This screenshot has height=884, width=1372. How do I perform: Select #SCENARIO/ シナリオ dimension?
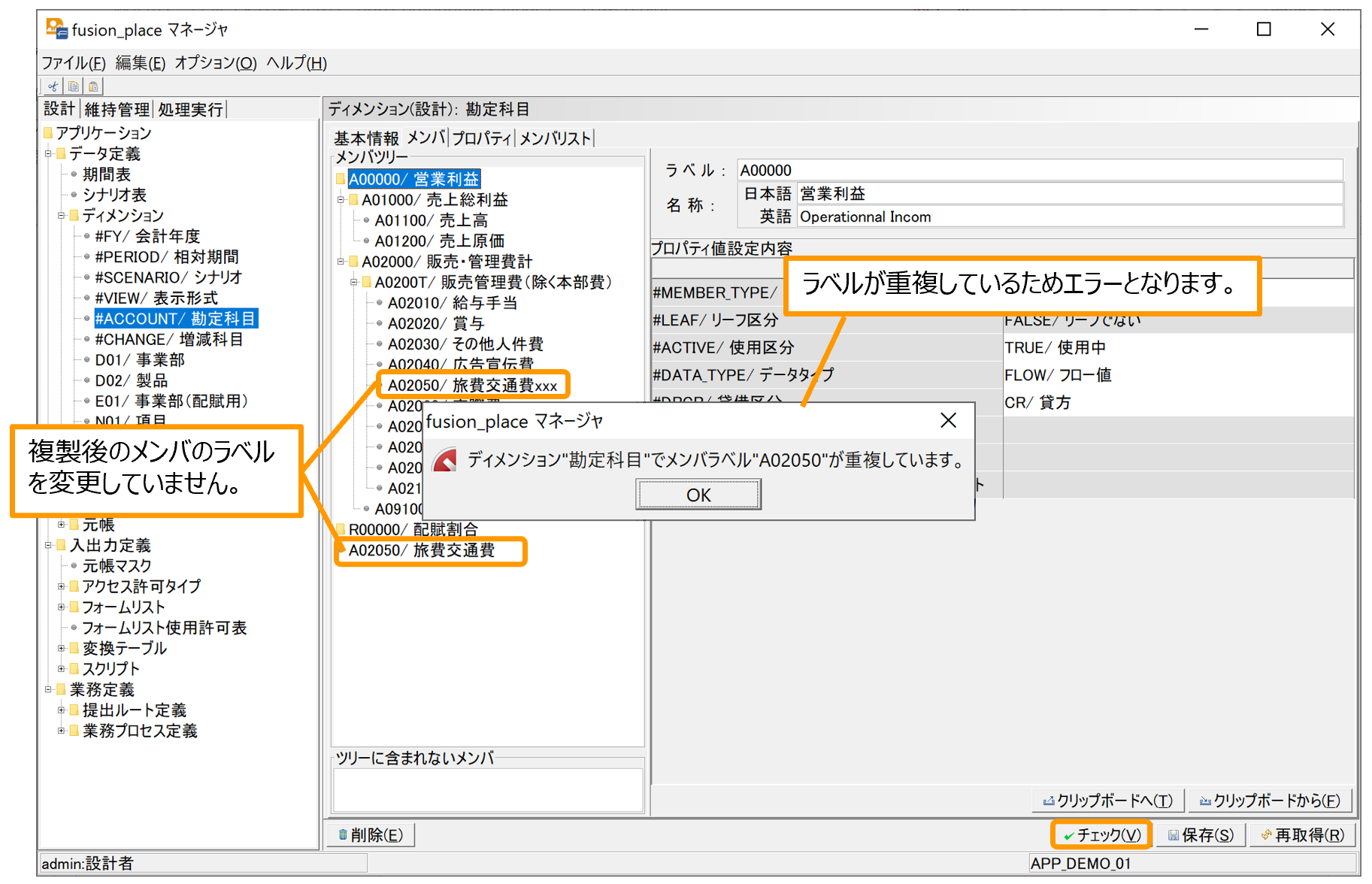click(168, 277)
